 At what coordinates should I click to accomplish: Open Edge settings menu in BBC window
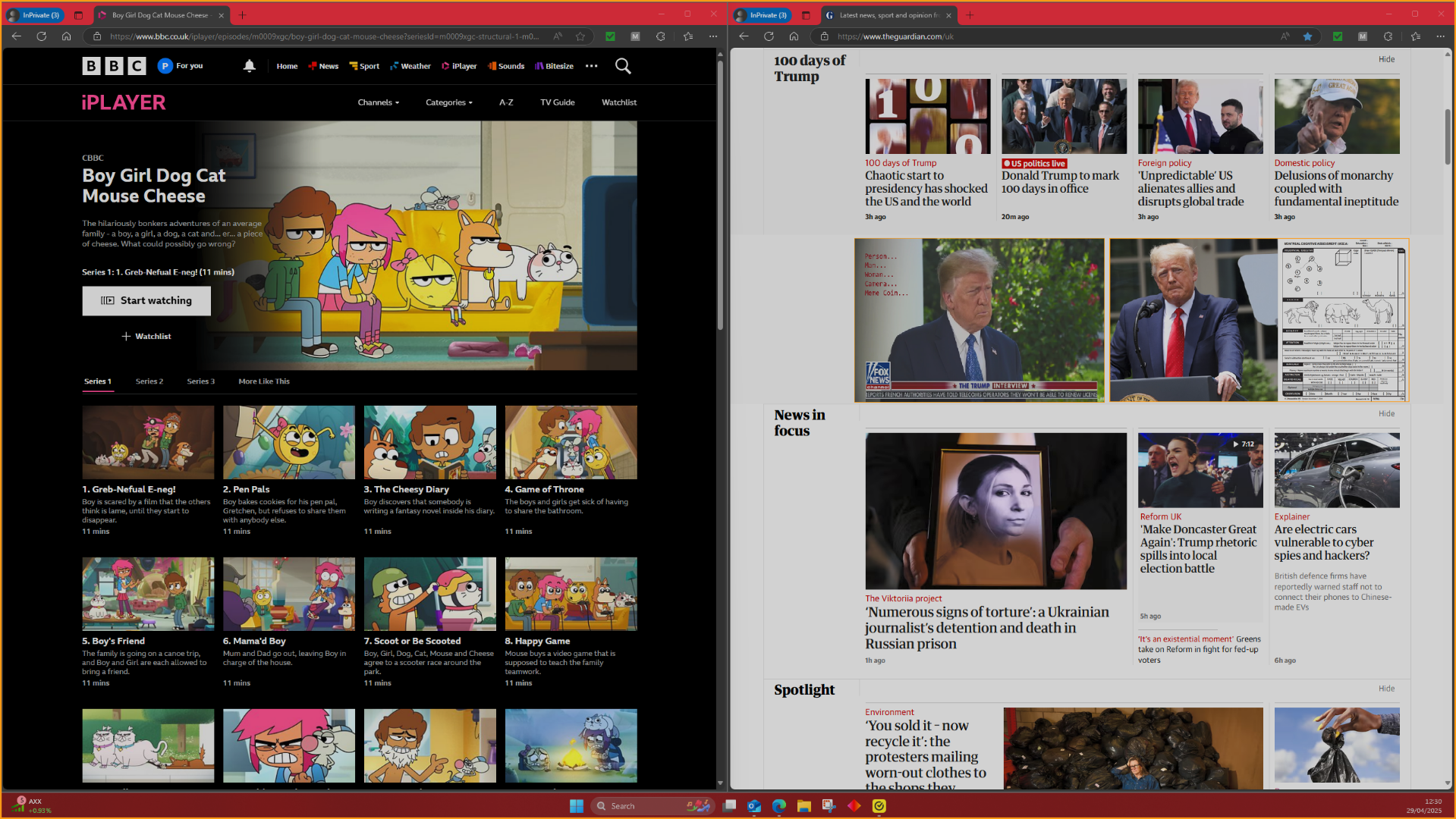point(713,36)
